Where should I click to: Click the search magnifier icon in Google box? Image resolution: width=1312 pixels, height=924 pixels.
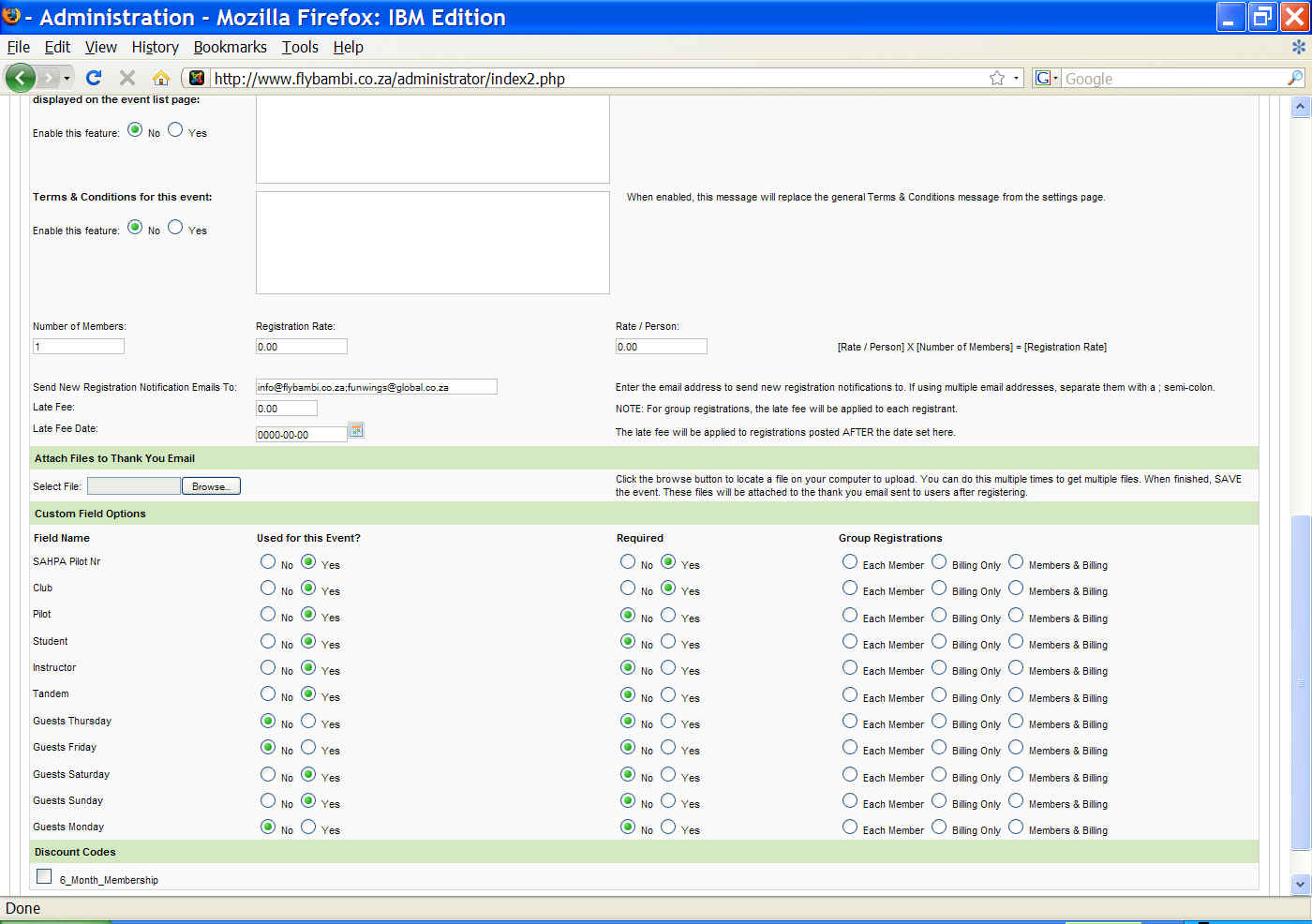[1294, 78]
